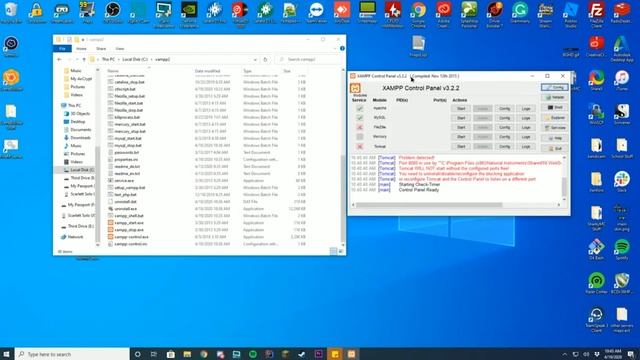This screenshot has width=640, height=360.
Task: Toggle MySQL service checkbox
Action: click(360, 118)
